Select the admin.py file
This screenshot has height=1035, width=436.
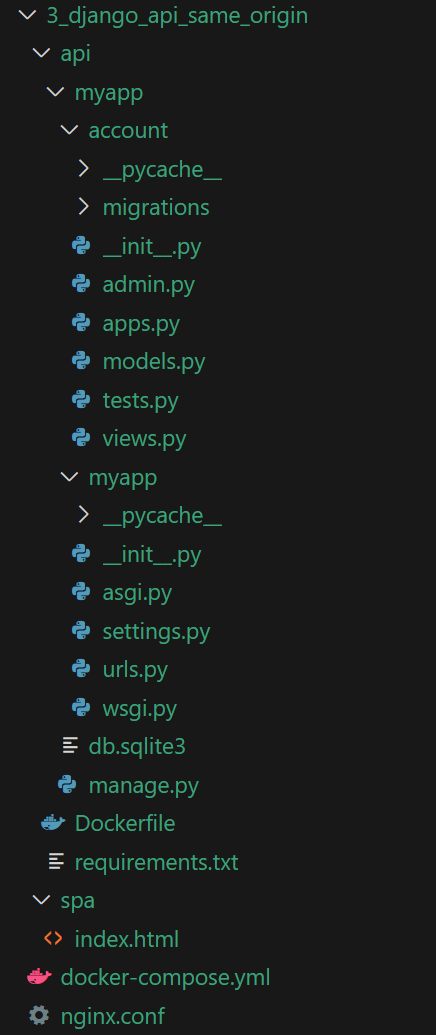click(148, 284)
